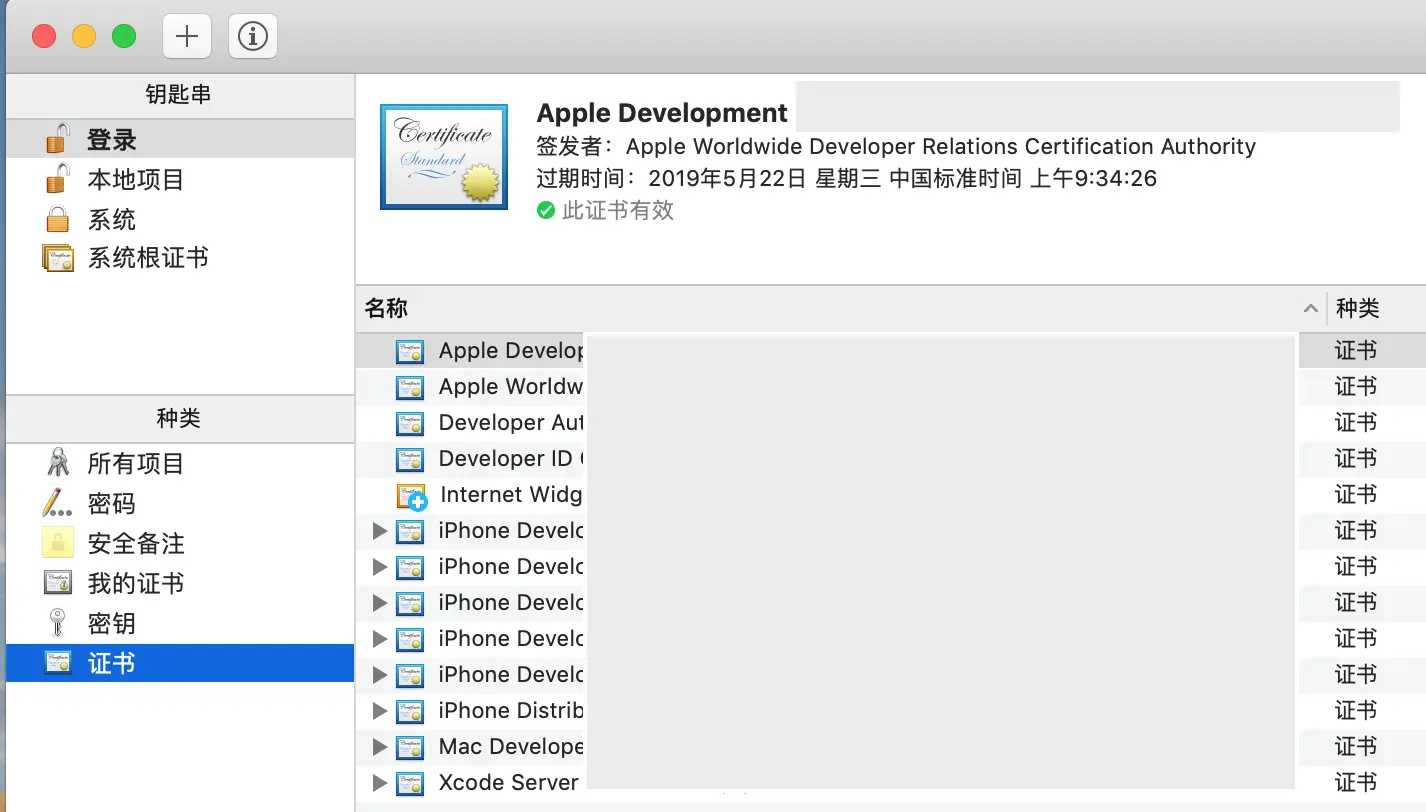Image resolution: width=1426 pixels, height=812 pixels.
Task: Open the 我的证书 category icon
Action: point(58,583)
